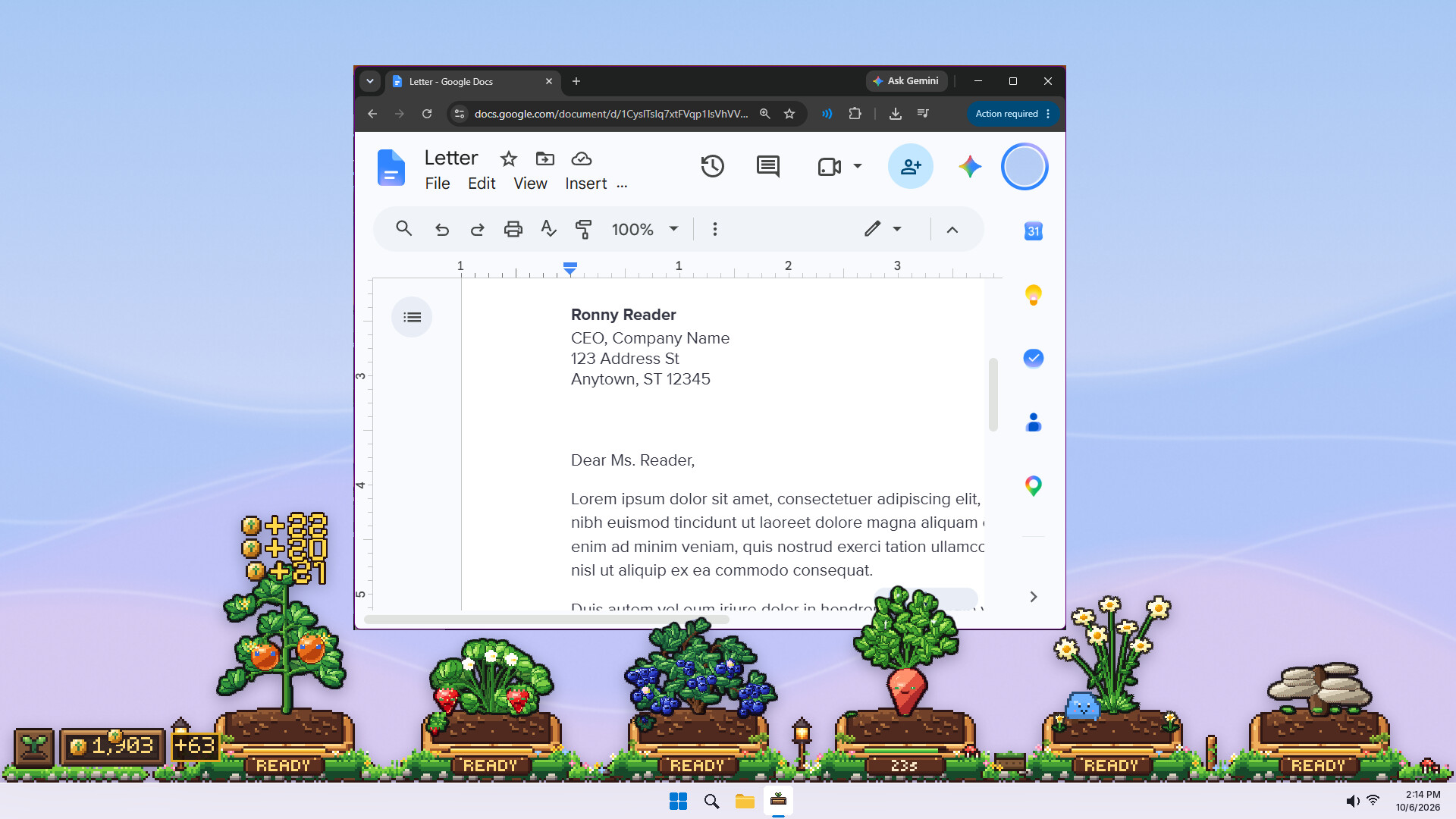The height and width of the screenshot is (819, 1456).
Task: Open the Gemini sparkle icon in Docs
Action: (x=969, y=166)
